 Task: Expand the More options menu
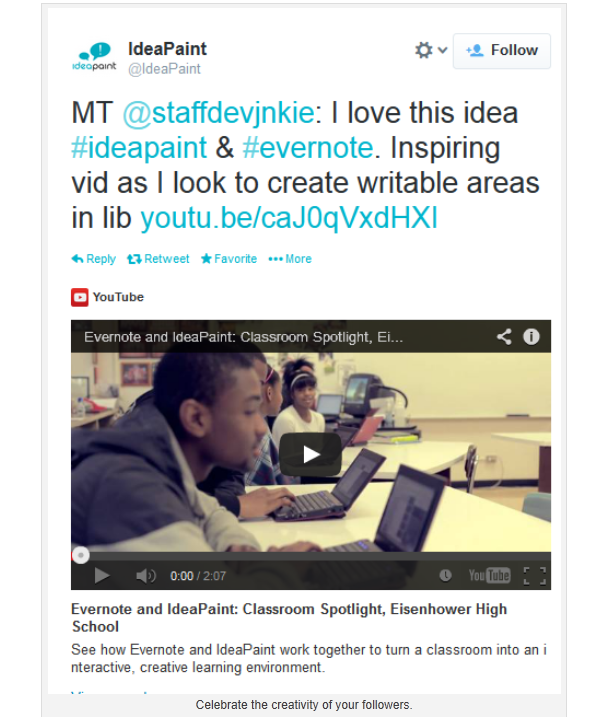coord(290,259)
